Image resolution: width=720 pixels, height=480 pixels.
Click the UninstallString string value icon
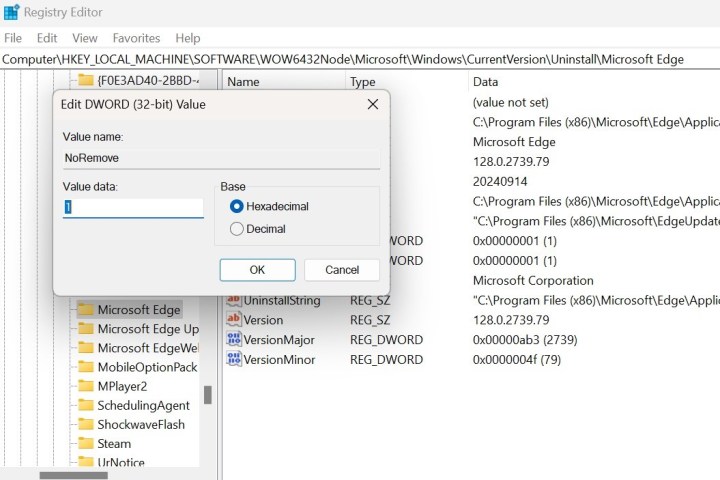[x=234, y=300]
